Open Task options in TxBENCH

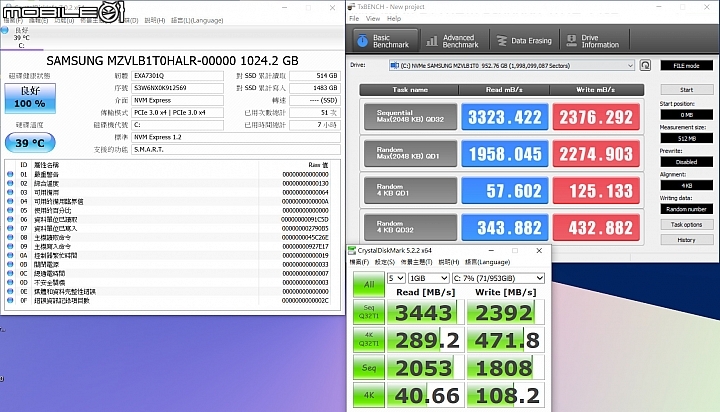686,225
